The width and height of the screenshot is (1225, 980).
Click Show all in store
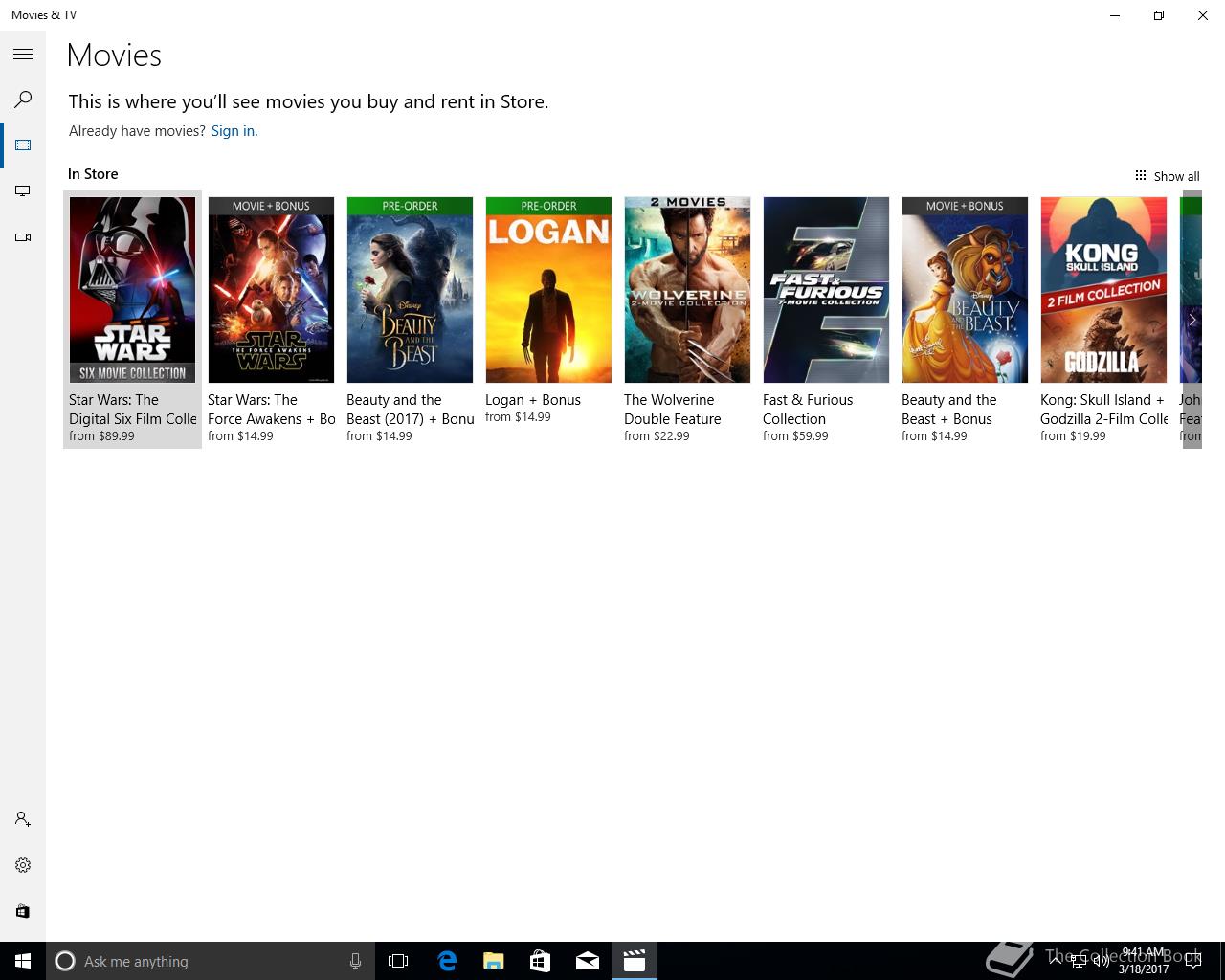pos(1167,176)
